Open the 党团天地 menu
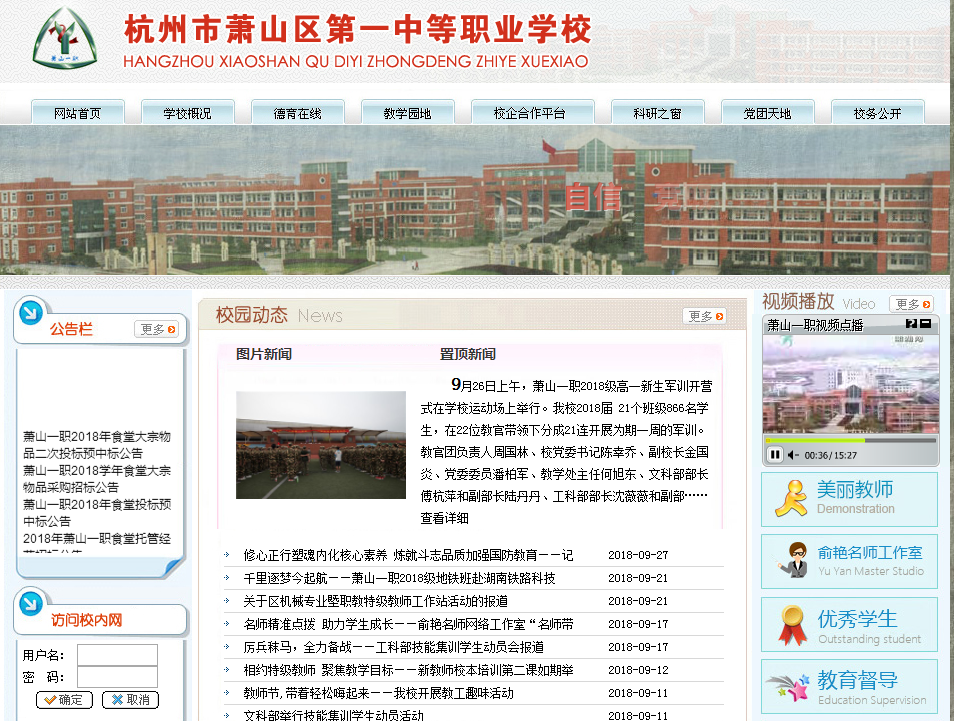The height and width of the screenshot is (721, 954). coord(768,113)
